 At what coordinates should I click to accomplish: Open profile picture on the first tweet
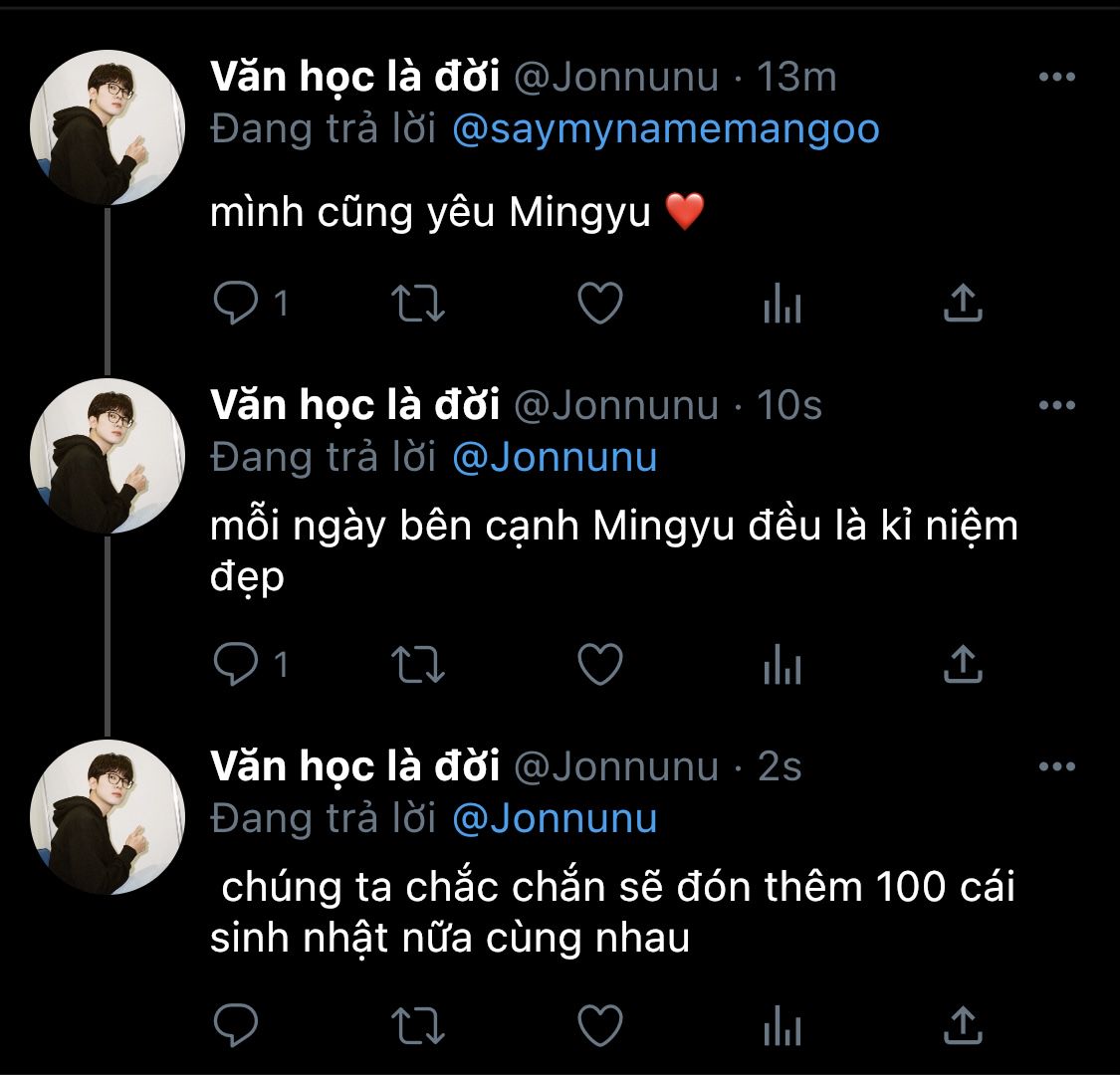[x=108, y=127]
